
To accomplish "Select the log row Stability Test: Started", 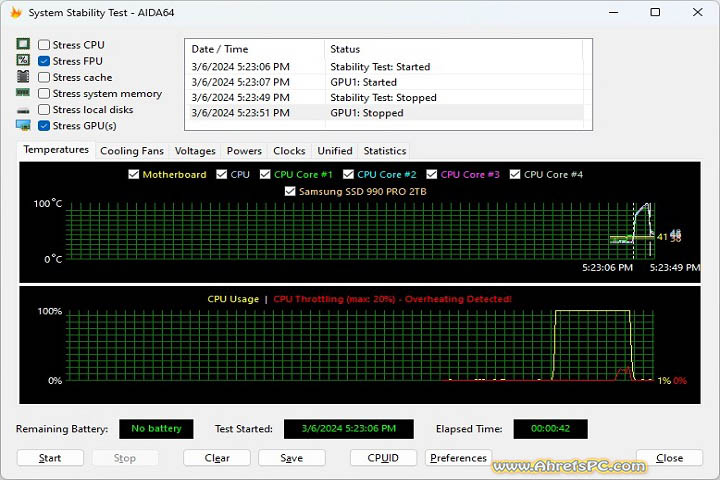I will (x=386, y=67).
